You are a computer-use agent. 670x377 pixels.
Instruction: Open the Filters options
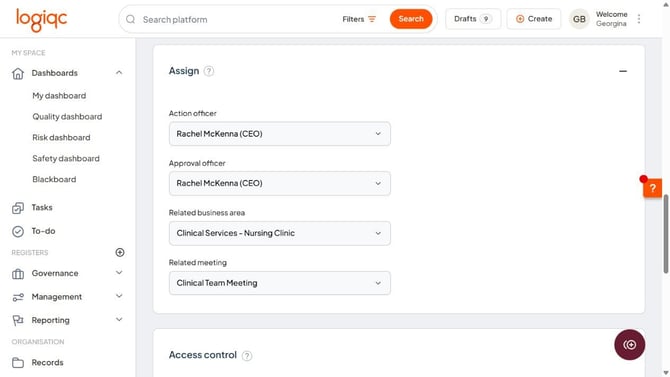point(359,19)
